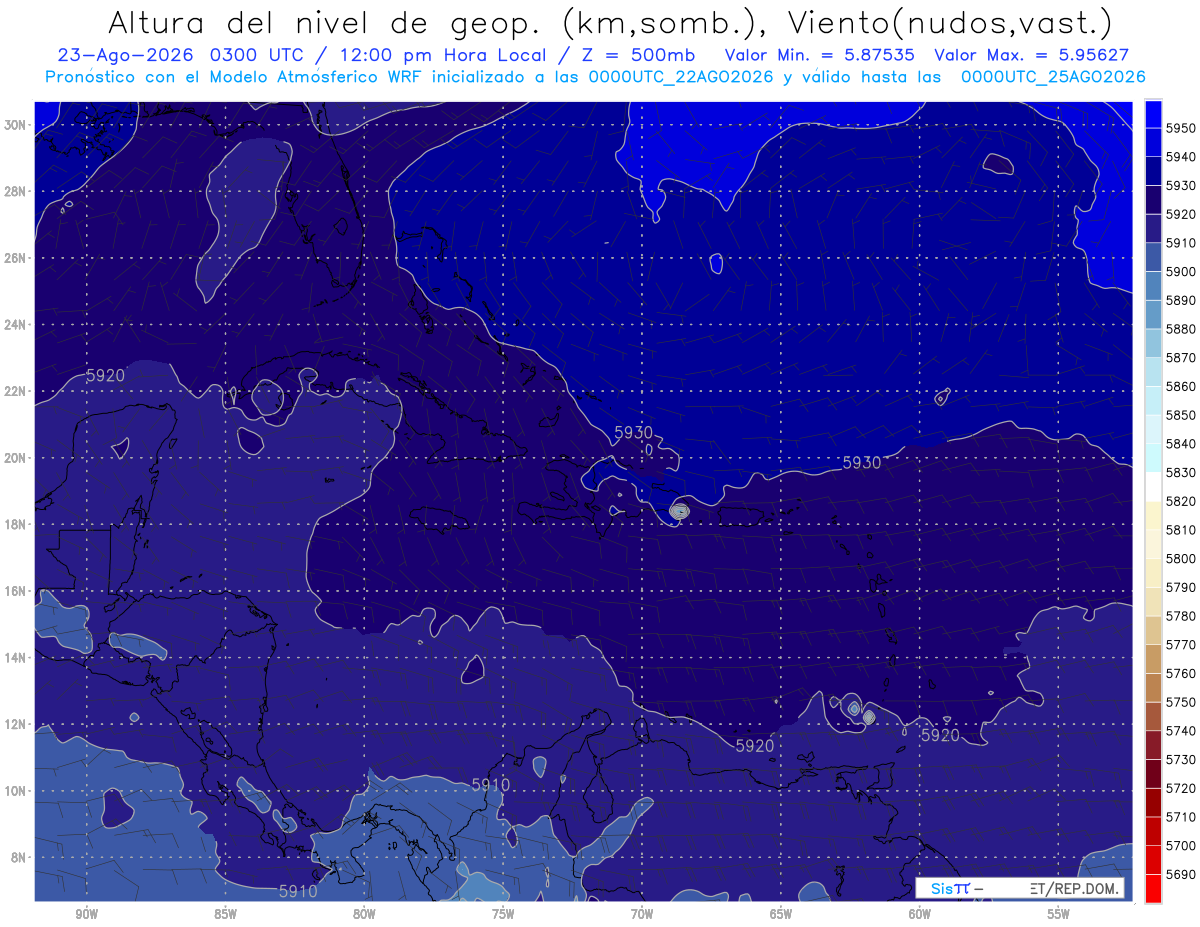Image resolution: width=1200 pixels, height=927 pixels.
Task: Click the 12N latitude label
Action: [17, 724]
